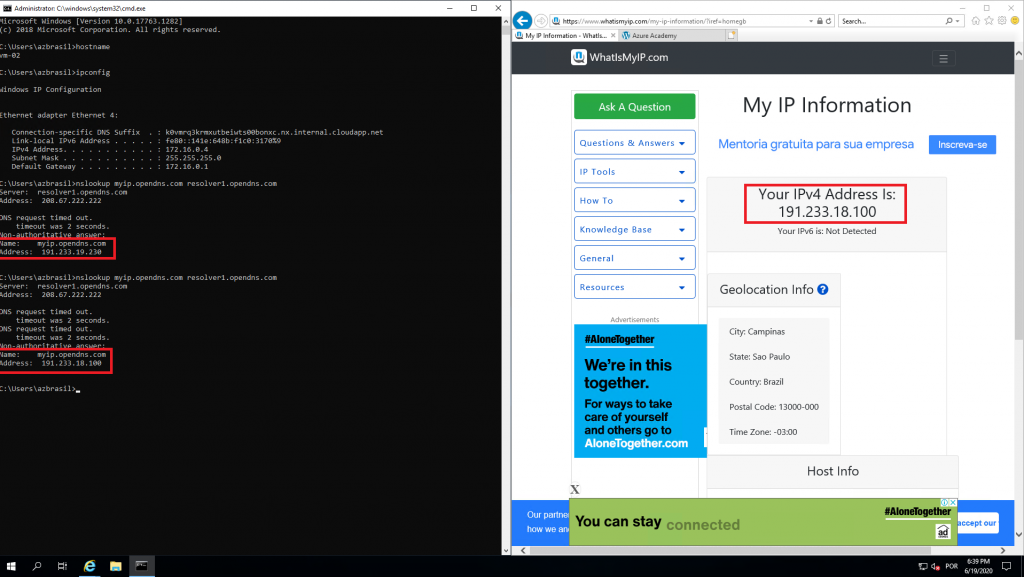
Task: Click the IPv4 address 191.233.18.100 on the webpage
Action: [827, 211]
